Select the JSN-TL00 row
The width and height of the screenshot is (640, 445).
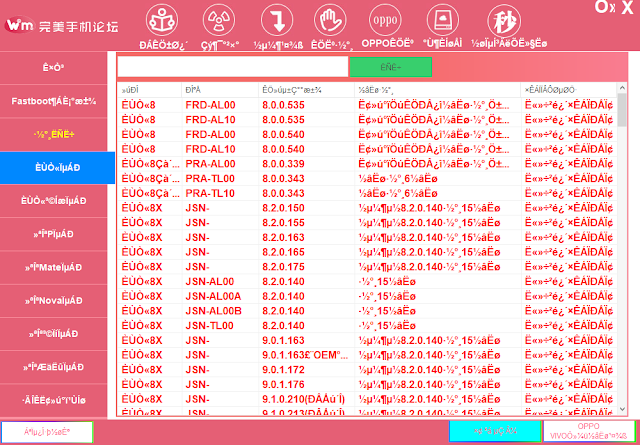(367, 325)
